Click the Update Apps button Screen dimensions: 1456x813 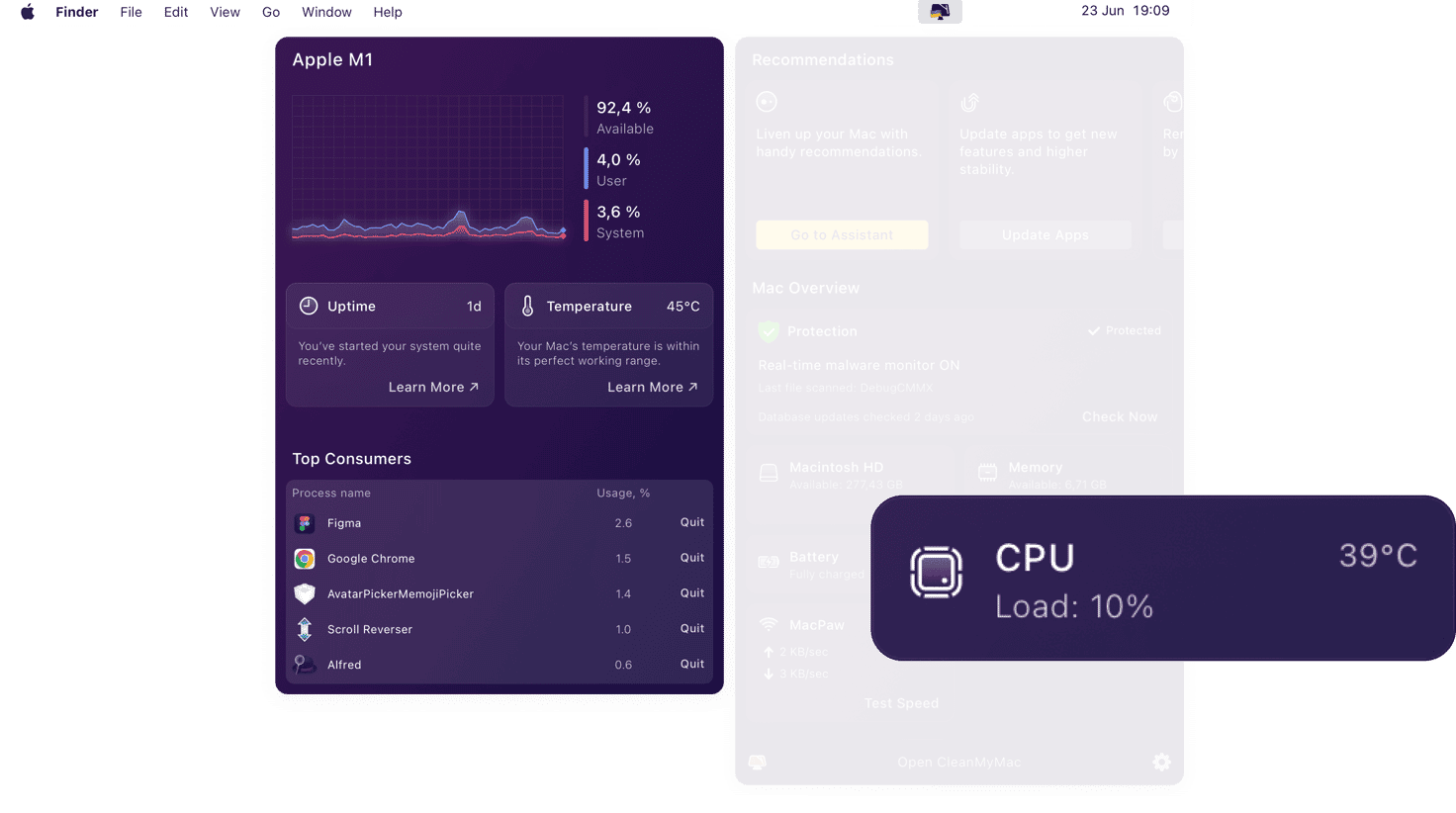[1045, 234]
